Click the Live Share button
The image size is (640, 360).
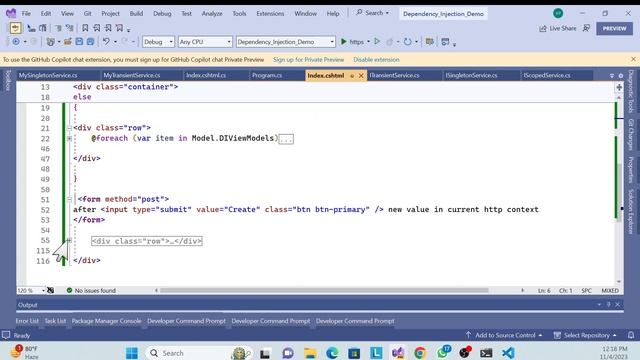pyautogui.click(x=558, y=28)
